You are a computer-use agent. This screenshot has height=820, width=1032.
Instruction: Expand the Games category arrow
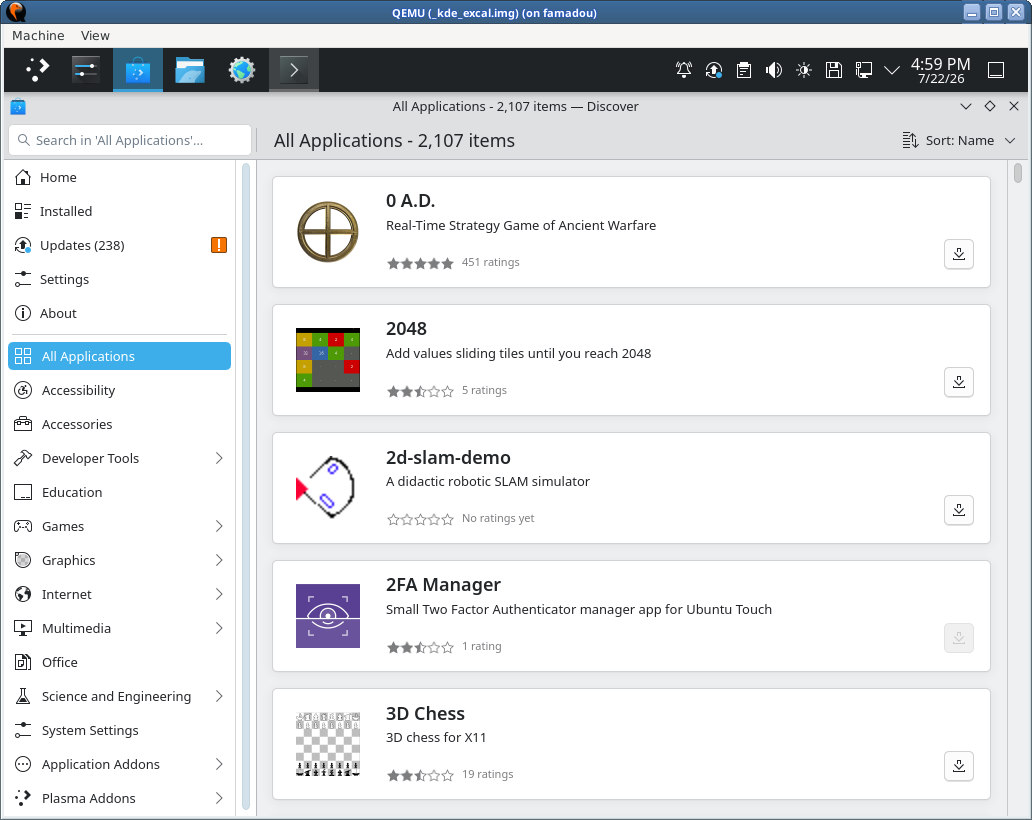[219, 526]
